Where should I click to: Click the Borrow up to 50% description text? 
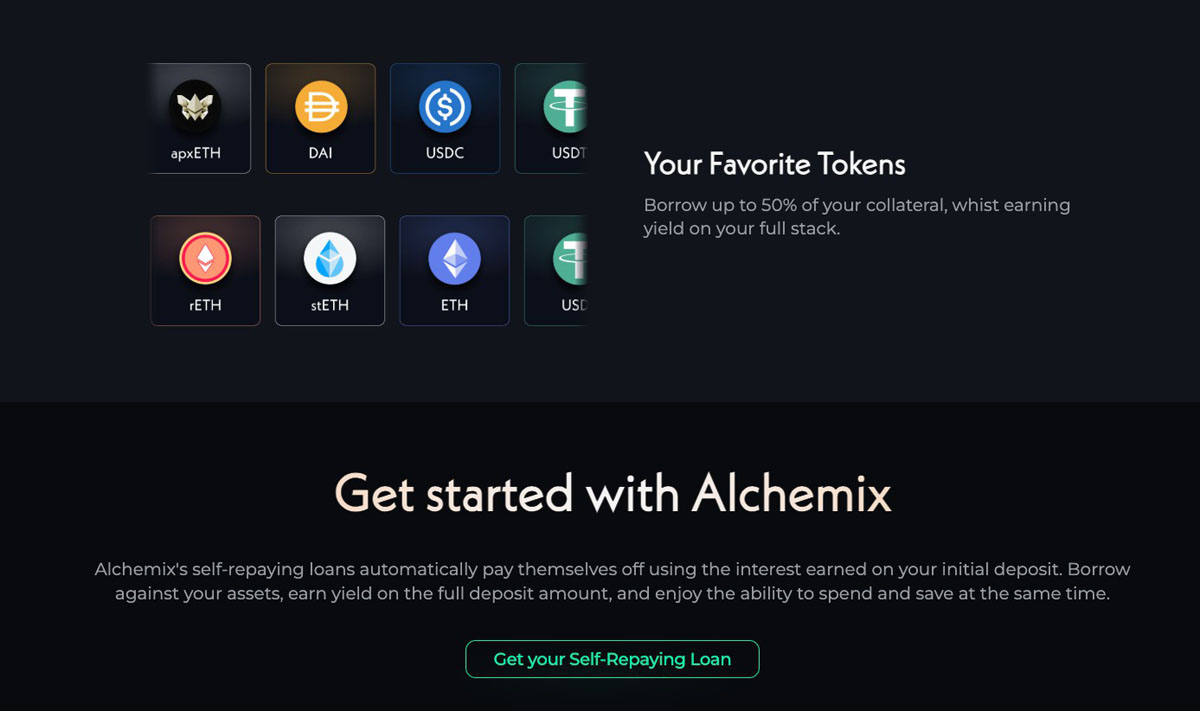pyautogui.click(x=856, y=217)
